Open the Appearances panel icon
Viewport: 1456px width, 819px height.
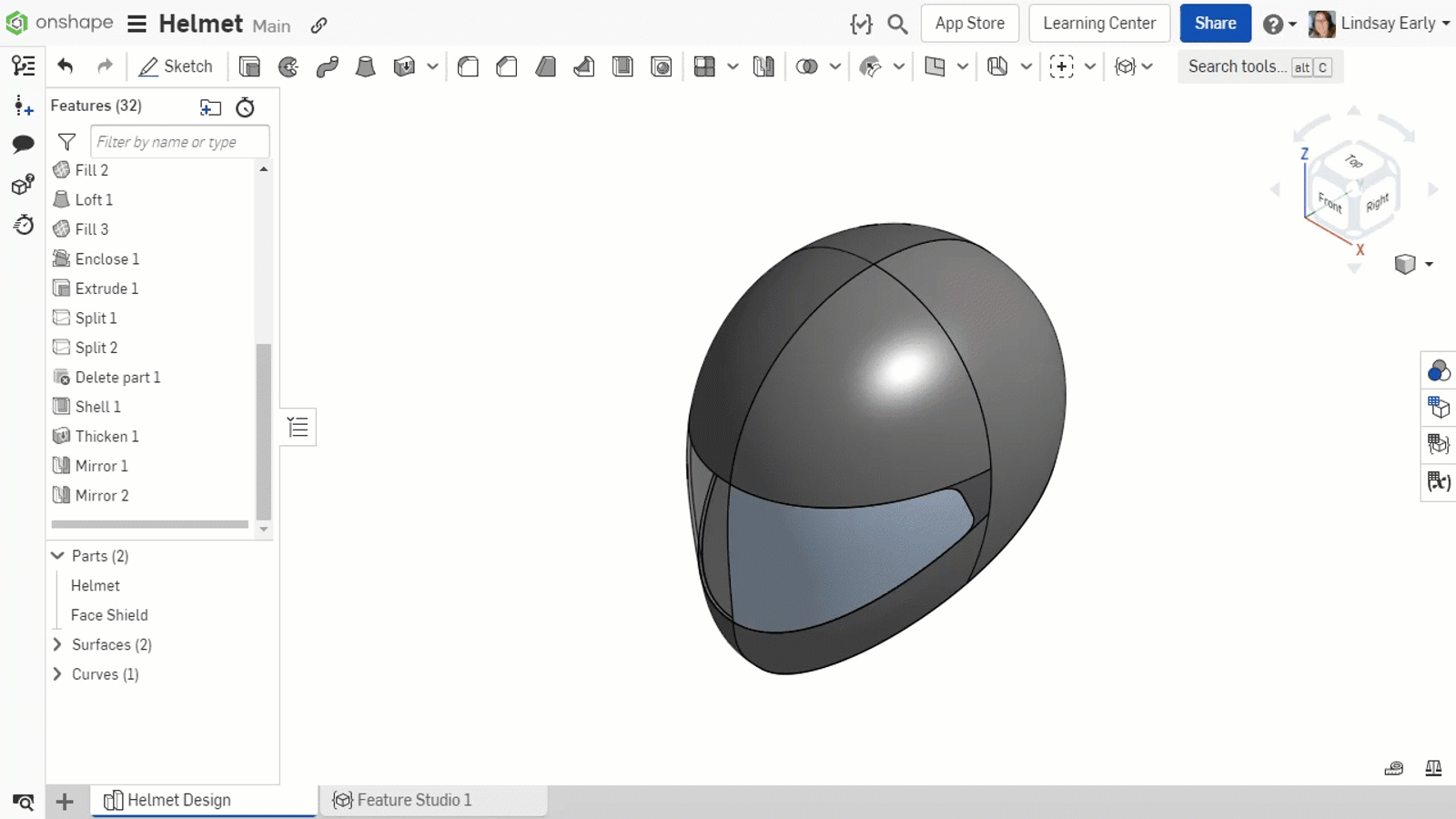click(x=1438, y=370)
